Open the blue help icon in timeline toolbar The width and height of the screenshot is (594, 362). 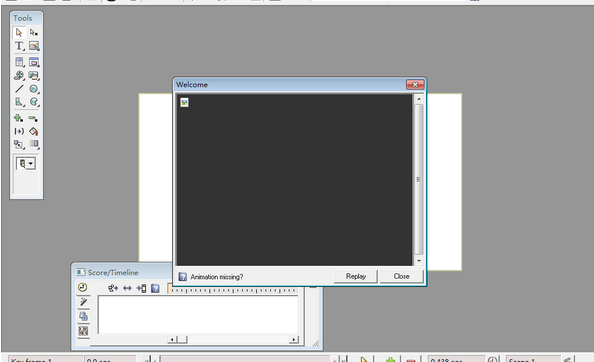[155, 288]
